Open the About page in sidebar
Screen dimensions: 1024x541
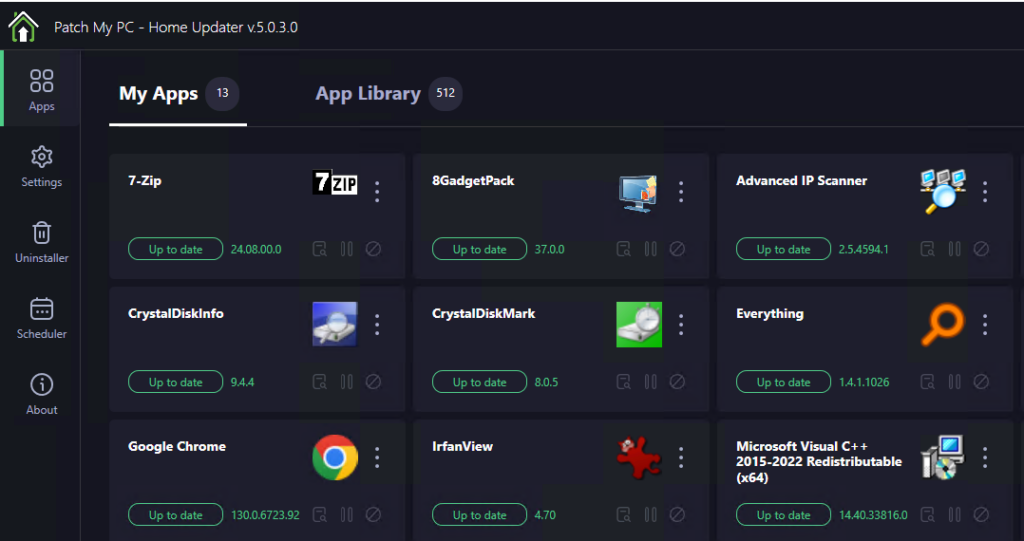pos(42,394)
